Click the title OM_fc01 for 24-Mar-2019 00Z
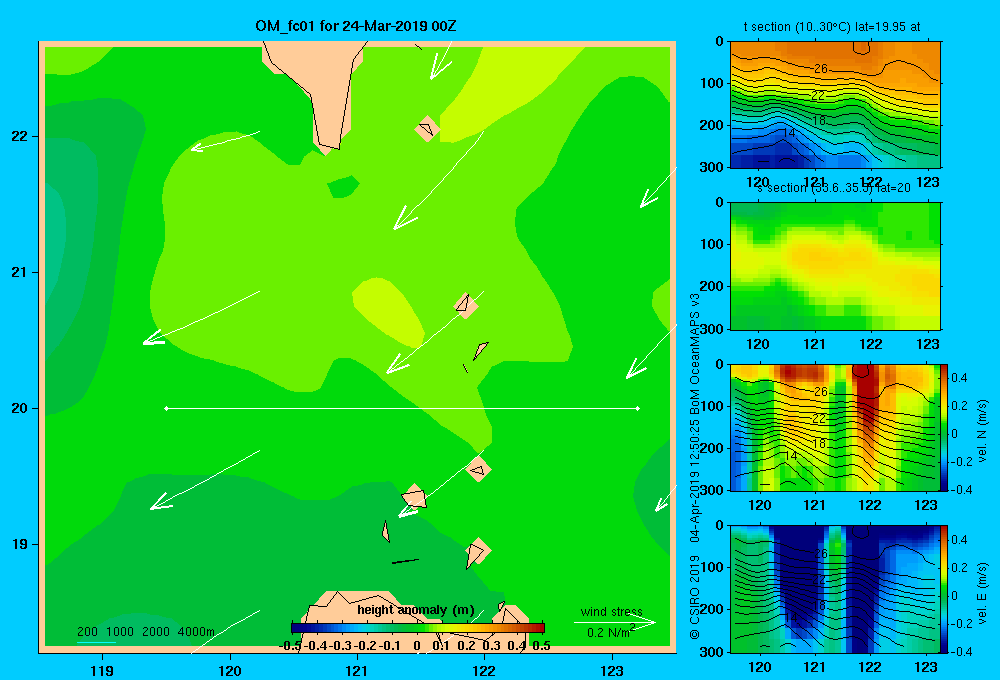The width and height of the screenshot is (1000, 680). coord(356,26)
